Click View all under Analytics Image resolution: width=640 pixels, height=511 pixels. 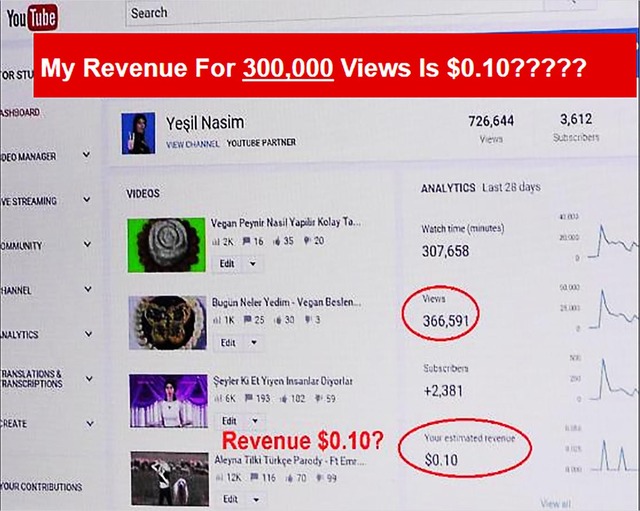pyautogui.click(x=555, y=503)
